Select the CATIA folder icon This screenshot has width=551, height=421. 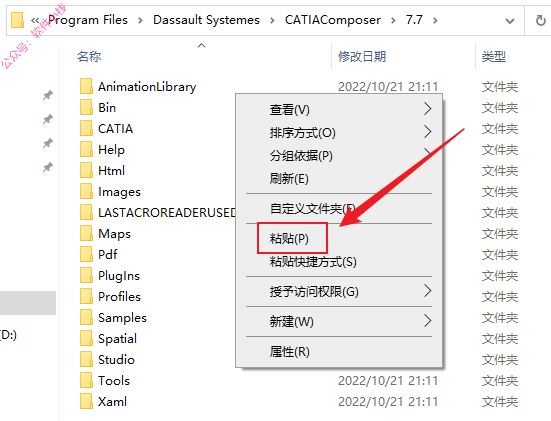[x=86, y=129]
